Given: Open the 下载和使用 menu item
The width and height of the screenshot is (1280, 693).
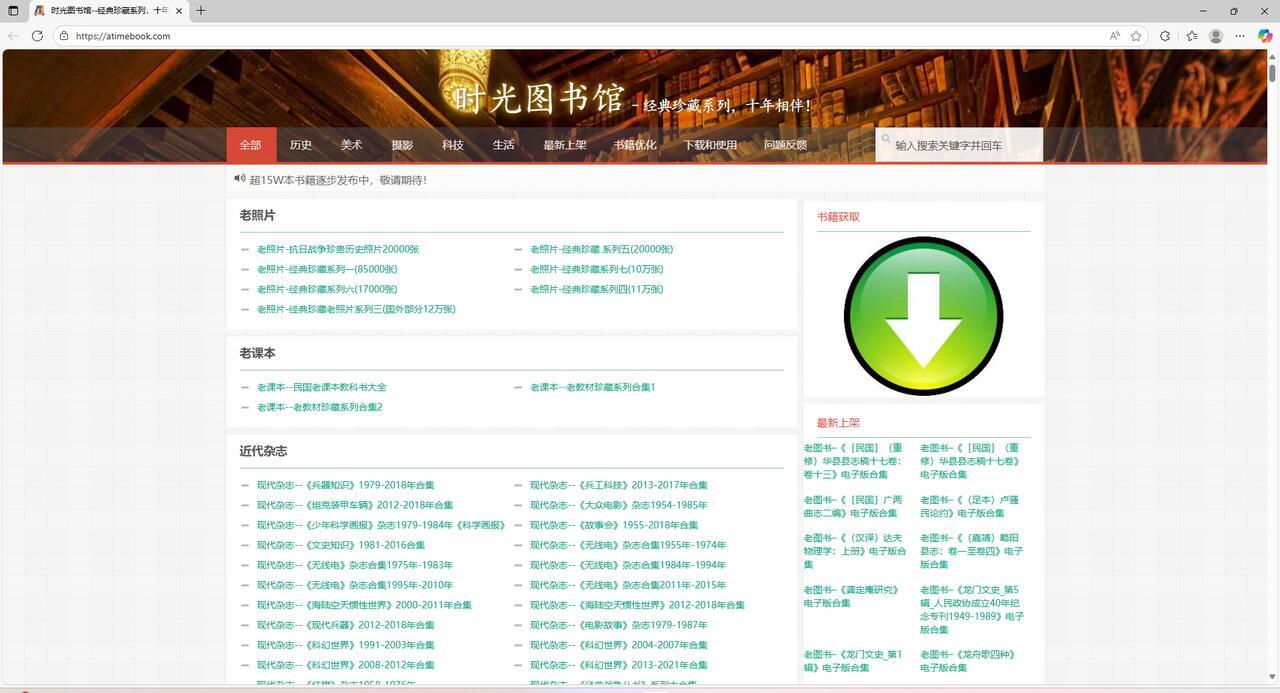Looking at the screenshot, I should tap(710, 145).
